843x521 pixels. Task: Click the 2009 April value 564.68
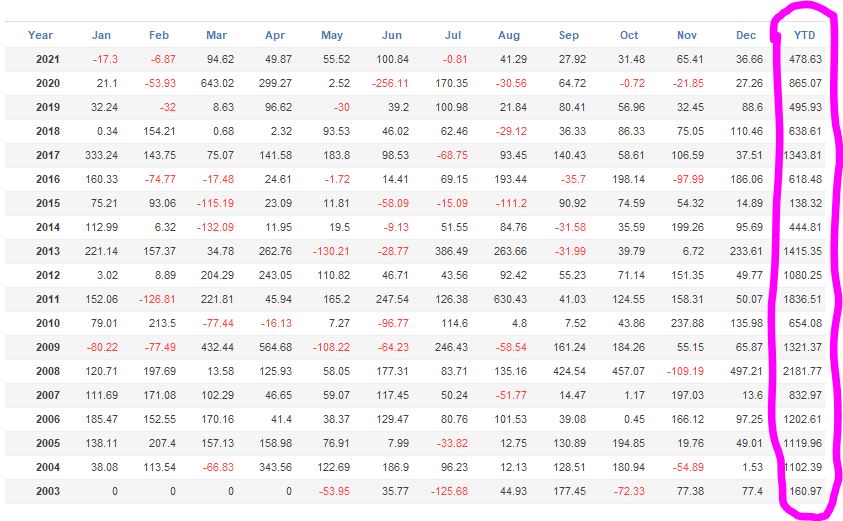275,347
